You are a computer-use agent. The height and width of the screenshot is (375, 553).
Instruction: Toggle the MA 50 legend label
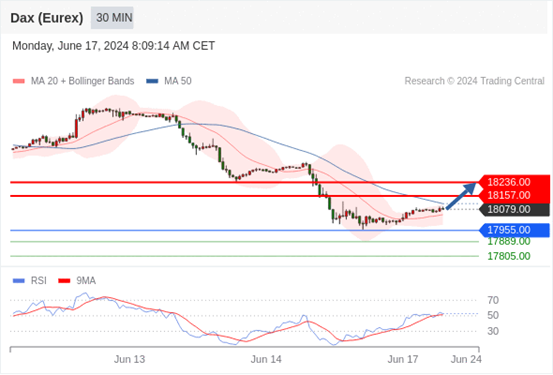(x=178, y=81)
